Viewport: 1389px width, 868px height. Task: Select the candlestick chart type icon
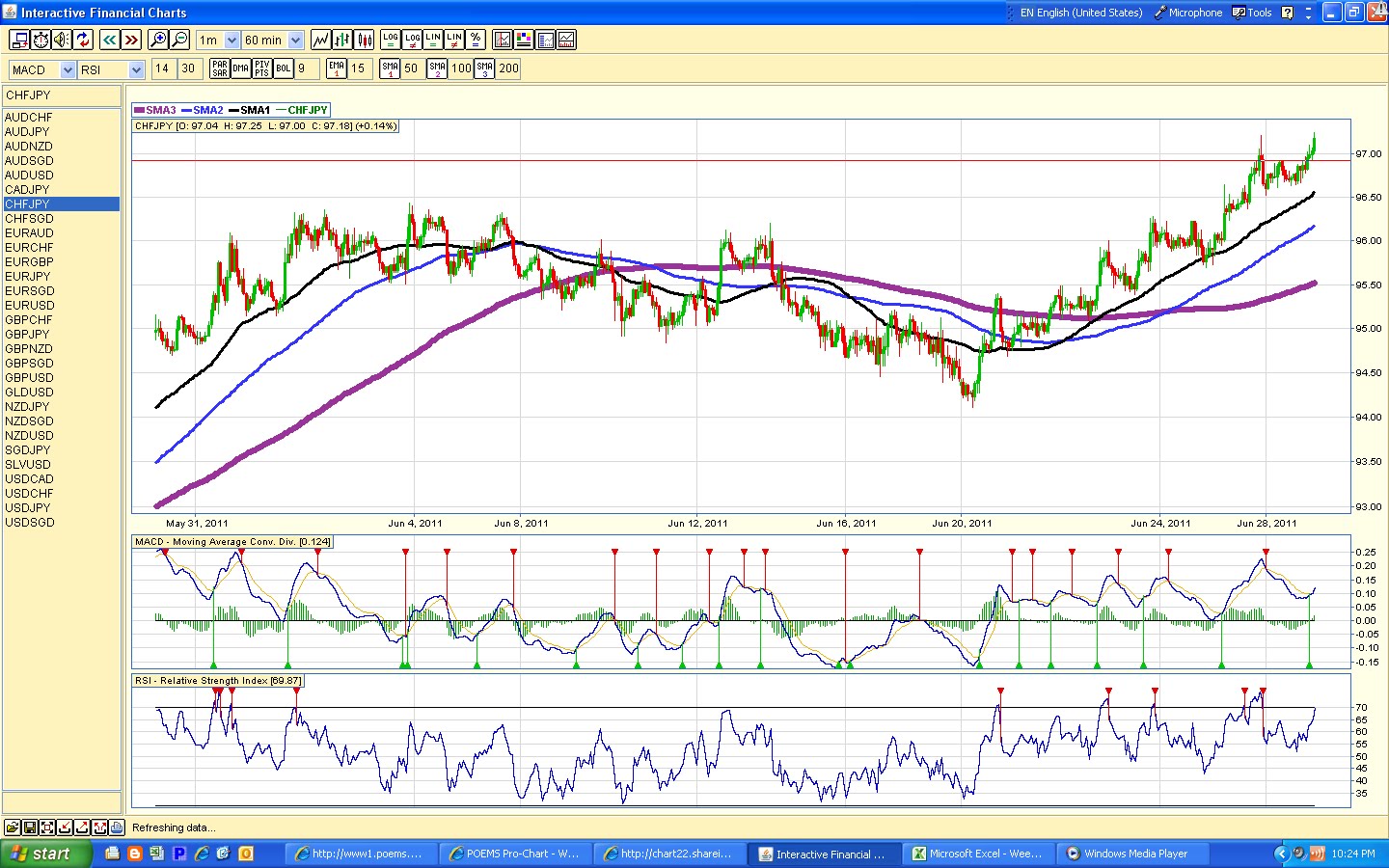point(365,40)
